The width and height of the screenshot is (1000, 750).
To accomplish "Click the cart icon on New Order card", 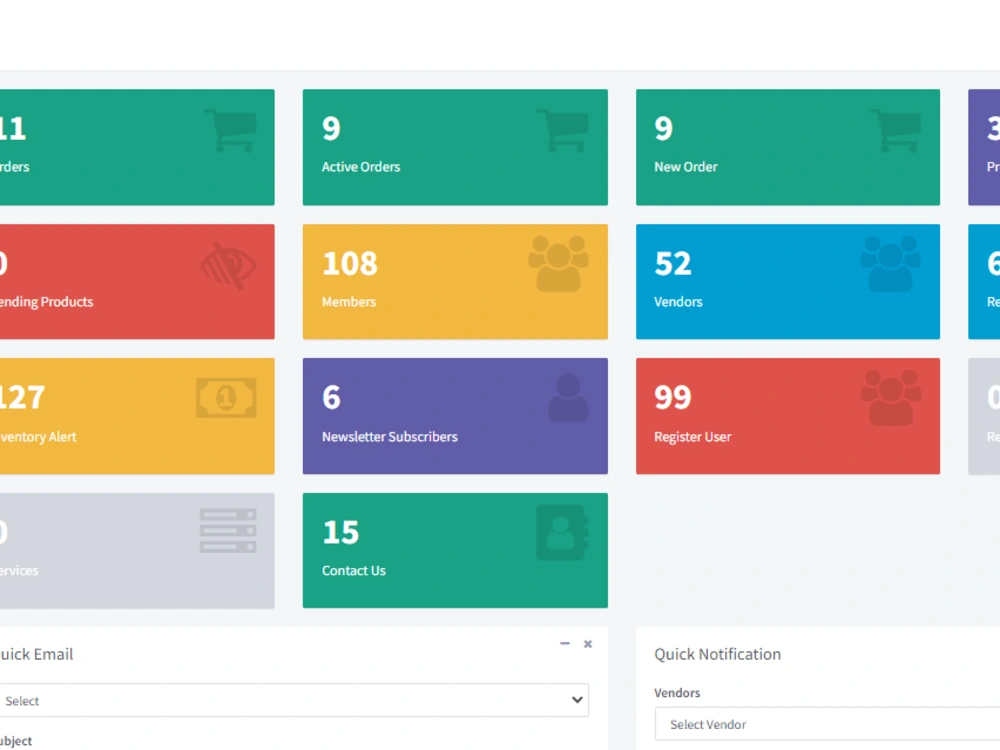I will [x=895, y=131].
